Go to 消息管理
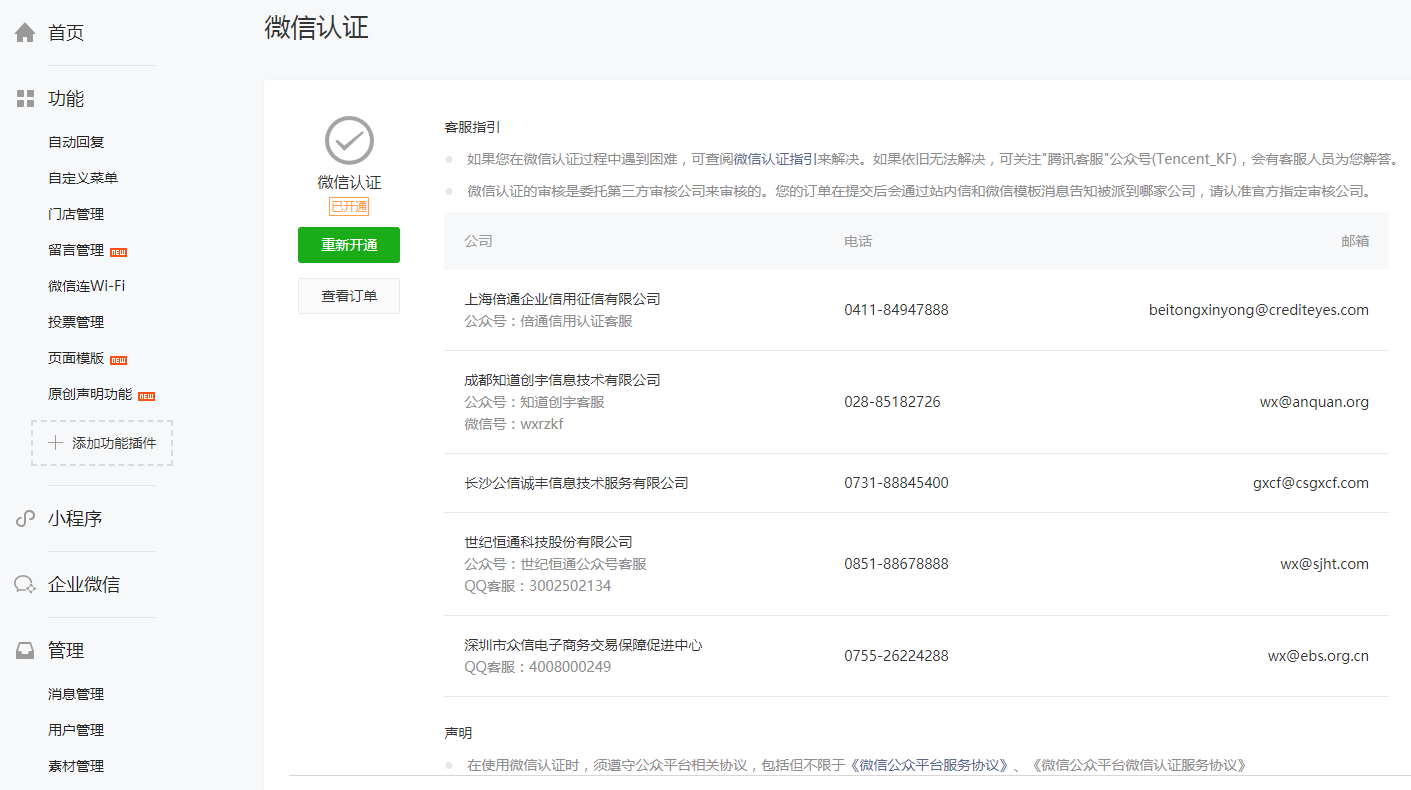Image resolution: width=1411 pixels, height=790 pixels. 76,694
